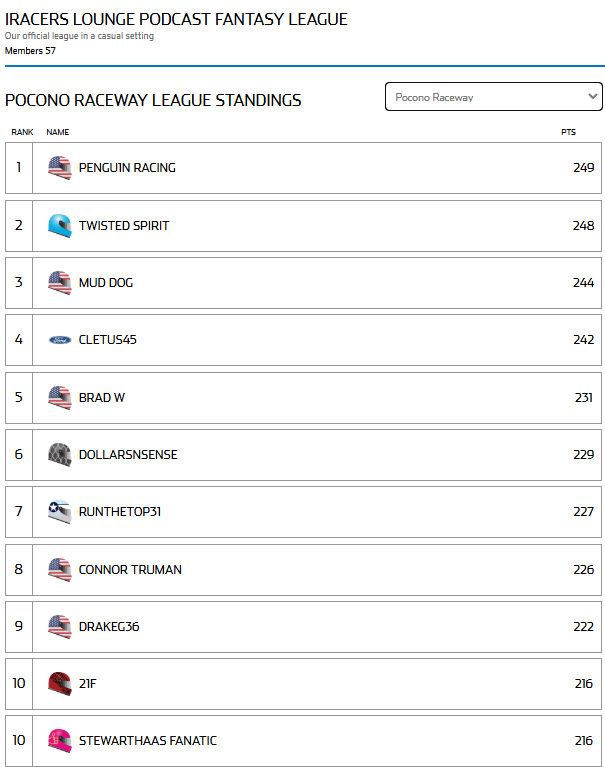Click the Mud Dog 244 points value
Image resolution: width=605 pixels, height=767 pixels.
[583, 283]
